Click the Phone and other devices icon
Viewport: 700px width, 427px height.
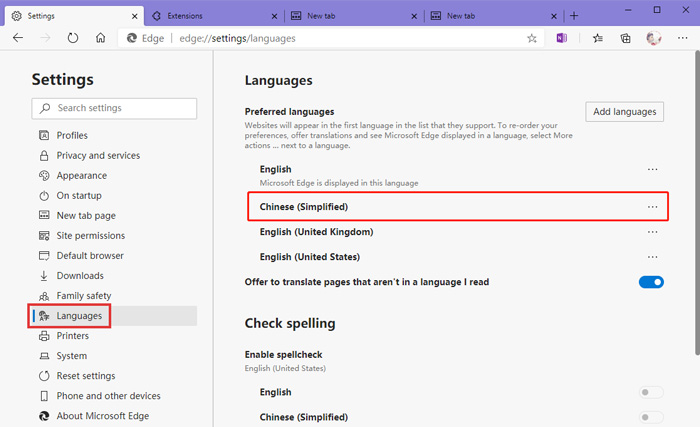point(44,396)
